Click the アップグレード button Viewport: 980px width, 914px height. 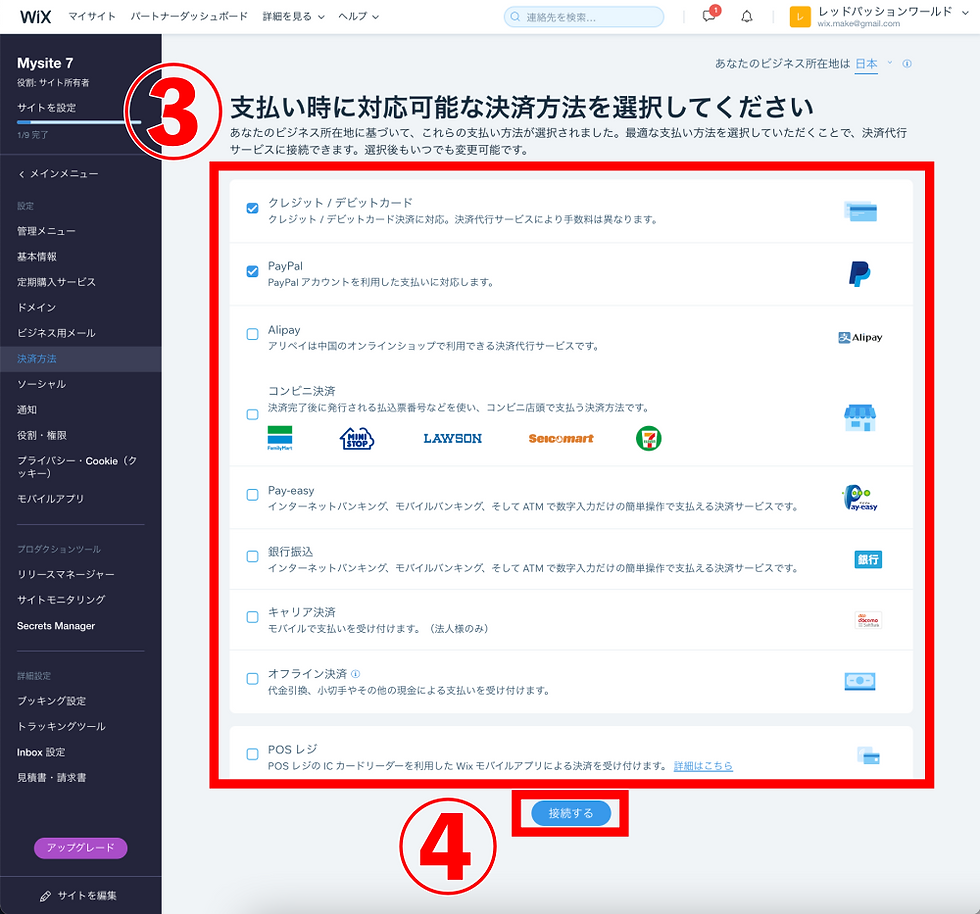click(x=81, y=848)
